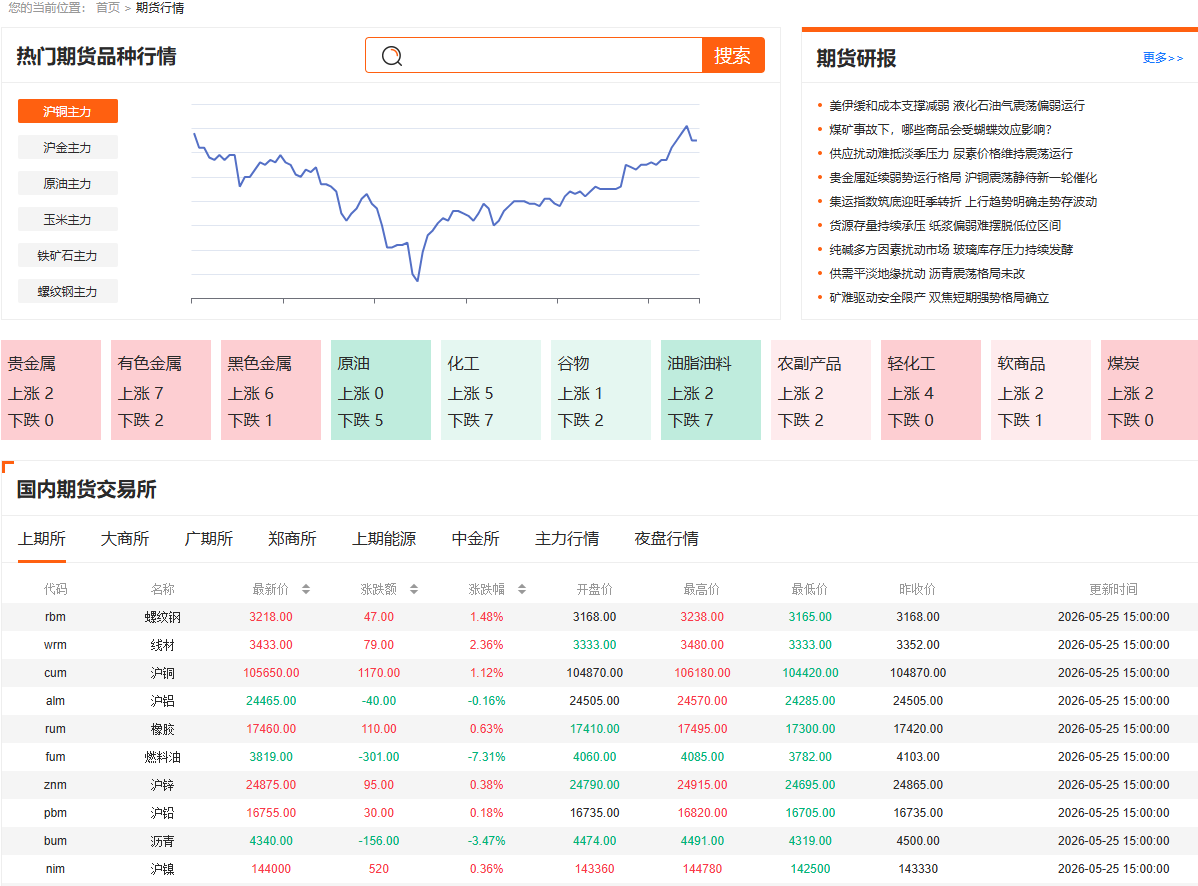Click the 油脂油料 sector tile

tap(711, 390)
